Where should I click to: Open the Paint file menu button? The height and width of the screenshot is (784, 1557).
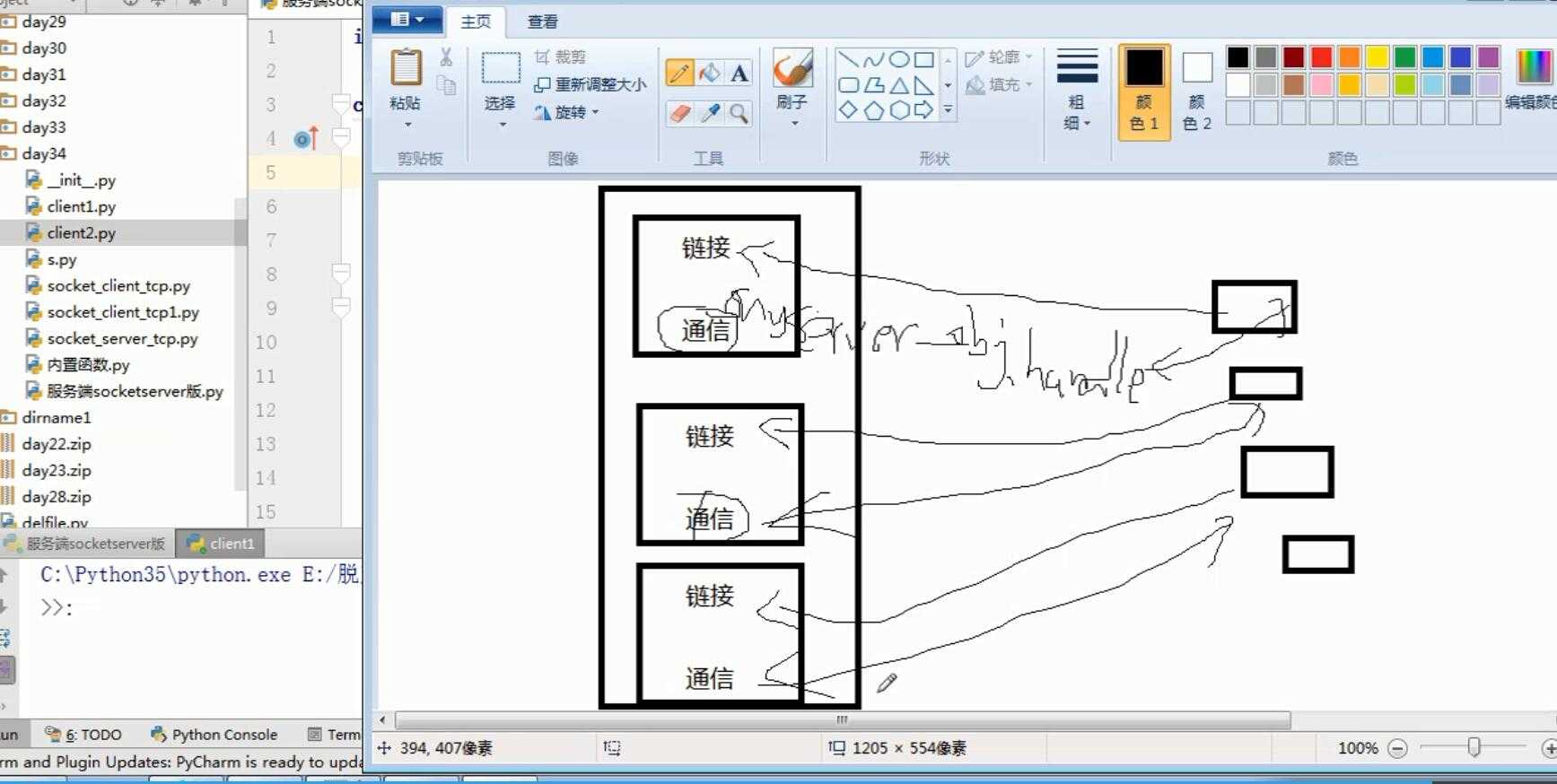pos(407,19)
